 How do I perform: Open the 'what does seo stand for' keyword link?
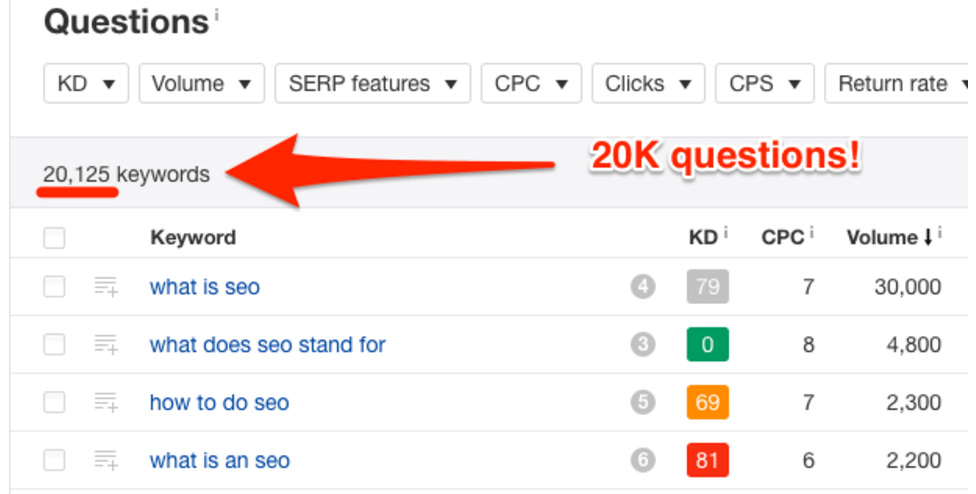[x=267, y=345]
